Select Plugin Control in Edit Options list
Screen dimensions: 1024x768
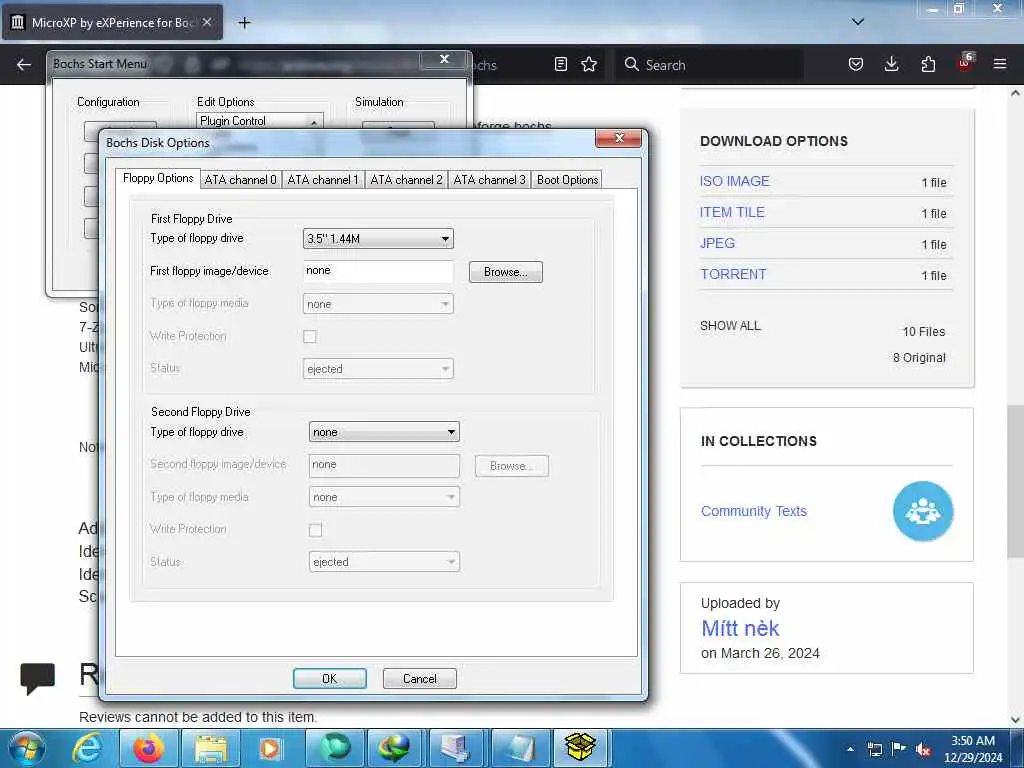tap(232, 121)
